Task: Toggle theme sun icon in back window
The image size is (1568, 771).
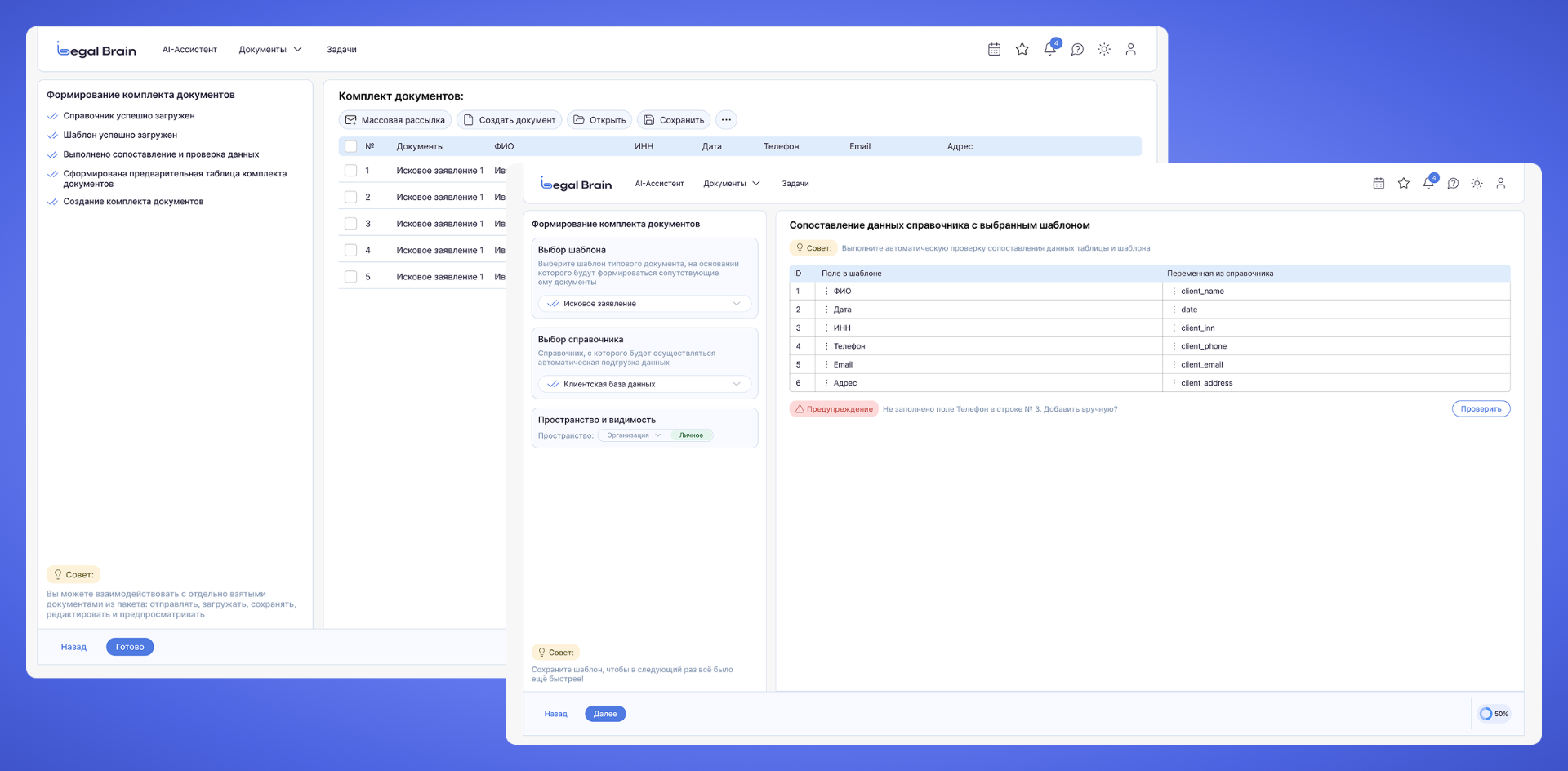Action: pyautogui.click(x=1104, y=49)
